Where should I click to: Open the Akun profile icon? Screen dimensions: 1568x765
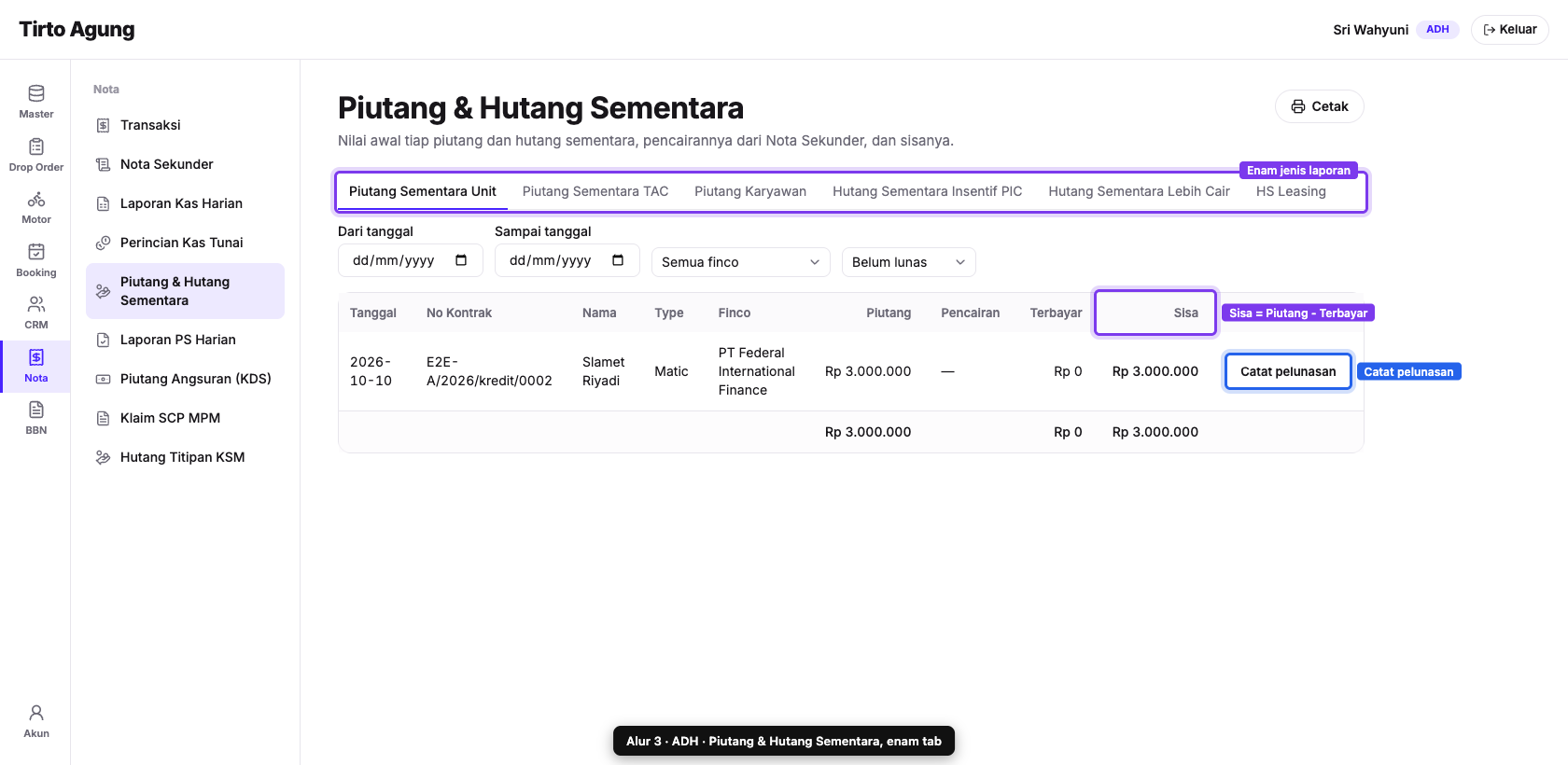coord(36,713)
